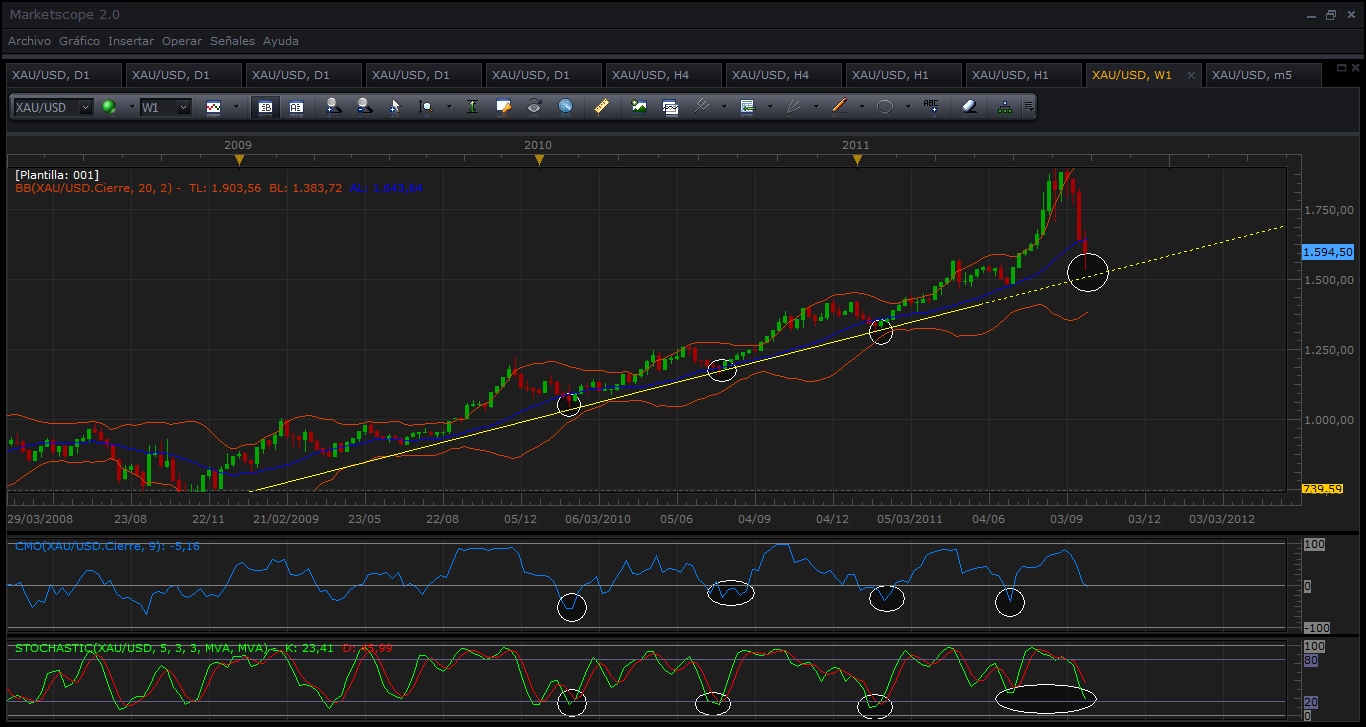
Task: Click the blue globe icon
Action: tap(565, 106)
